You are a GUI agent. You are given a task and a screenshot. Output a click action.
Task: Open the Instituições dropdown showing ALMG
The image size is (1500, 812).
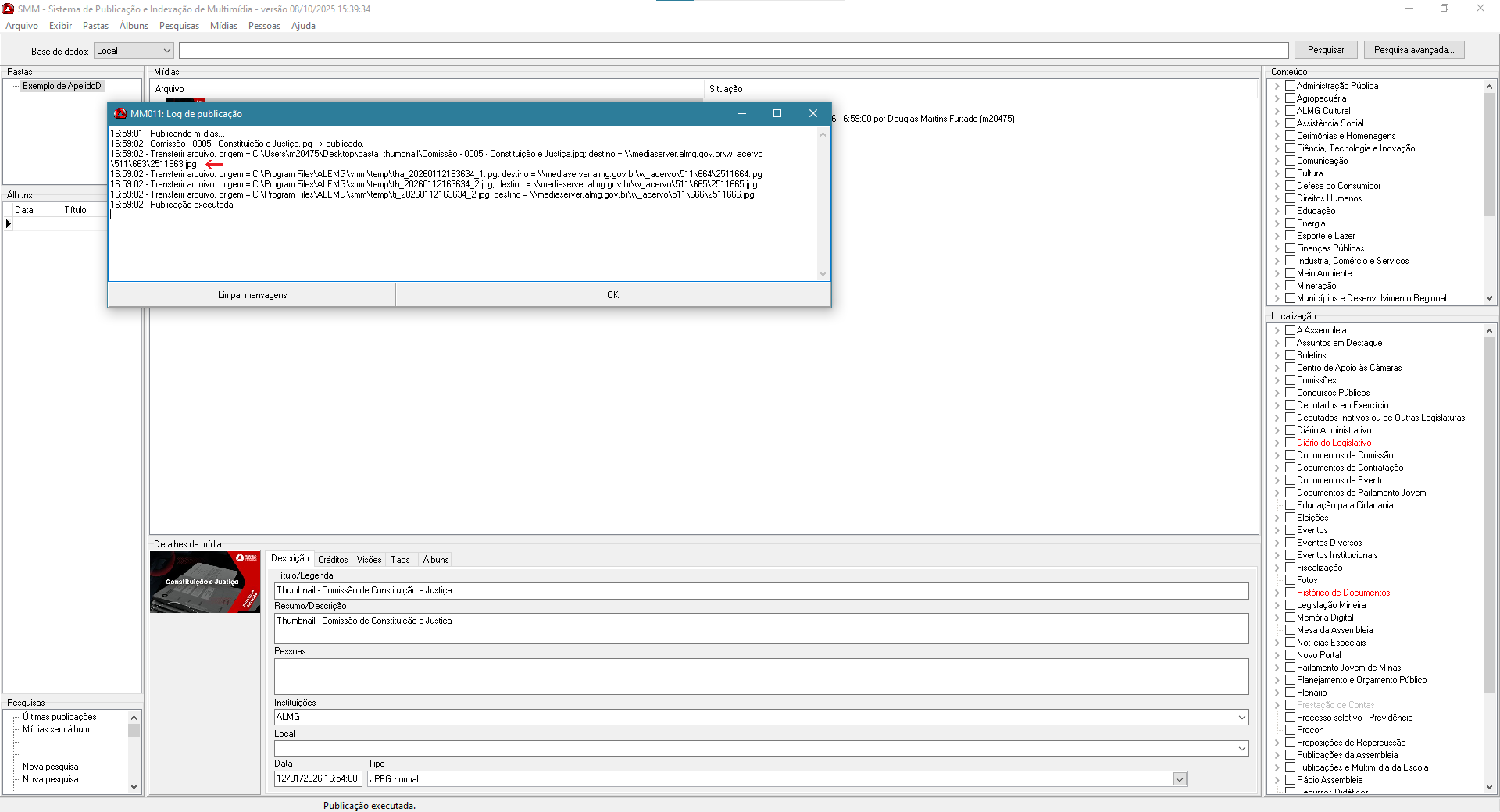[x=1241, y=717]
